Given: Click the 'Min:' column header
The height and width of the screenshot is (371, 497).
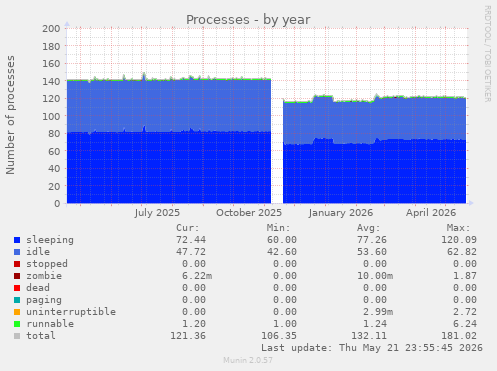Looking at the screenshot, I should pyautogui.click(x=278, y=228).
